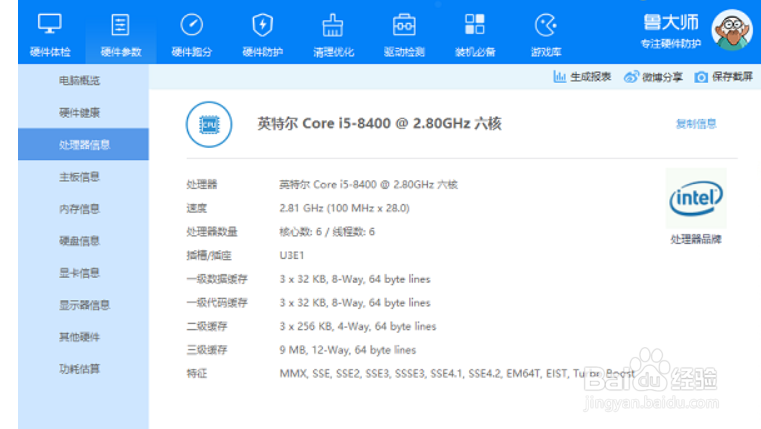Select 显示器信息 in the sidebar
This screenshot has height=429, width=761.
(83, 305)
